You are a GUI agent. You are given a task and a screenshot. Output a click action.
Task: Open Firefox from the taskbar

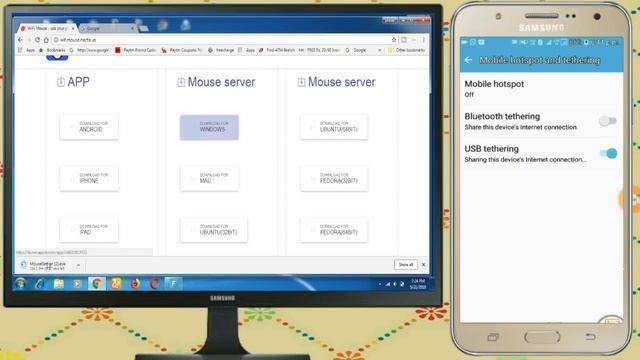(135, 283)
